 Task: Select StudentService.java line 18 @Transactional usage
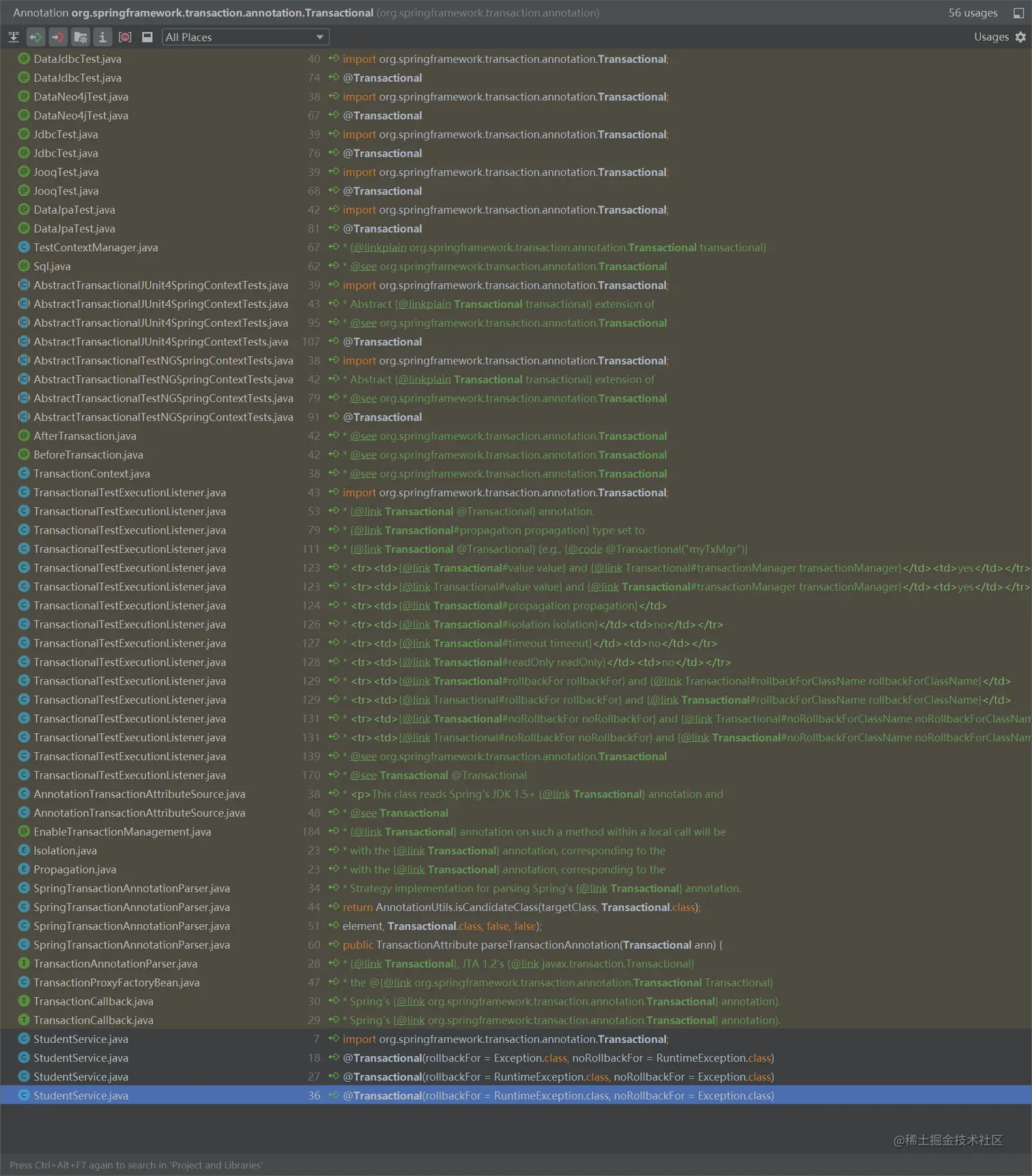click(516, 1058)
